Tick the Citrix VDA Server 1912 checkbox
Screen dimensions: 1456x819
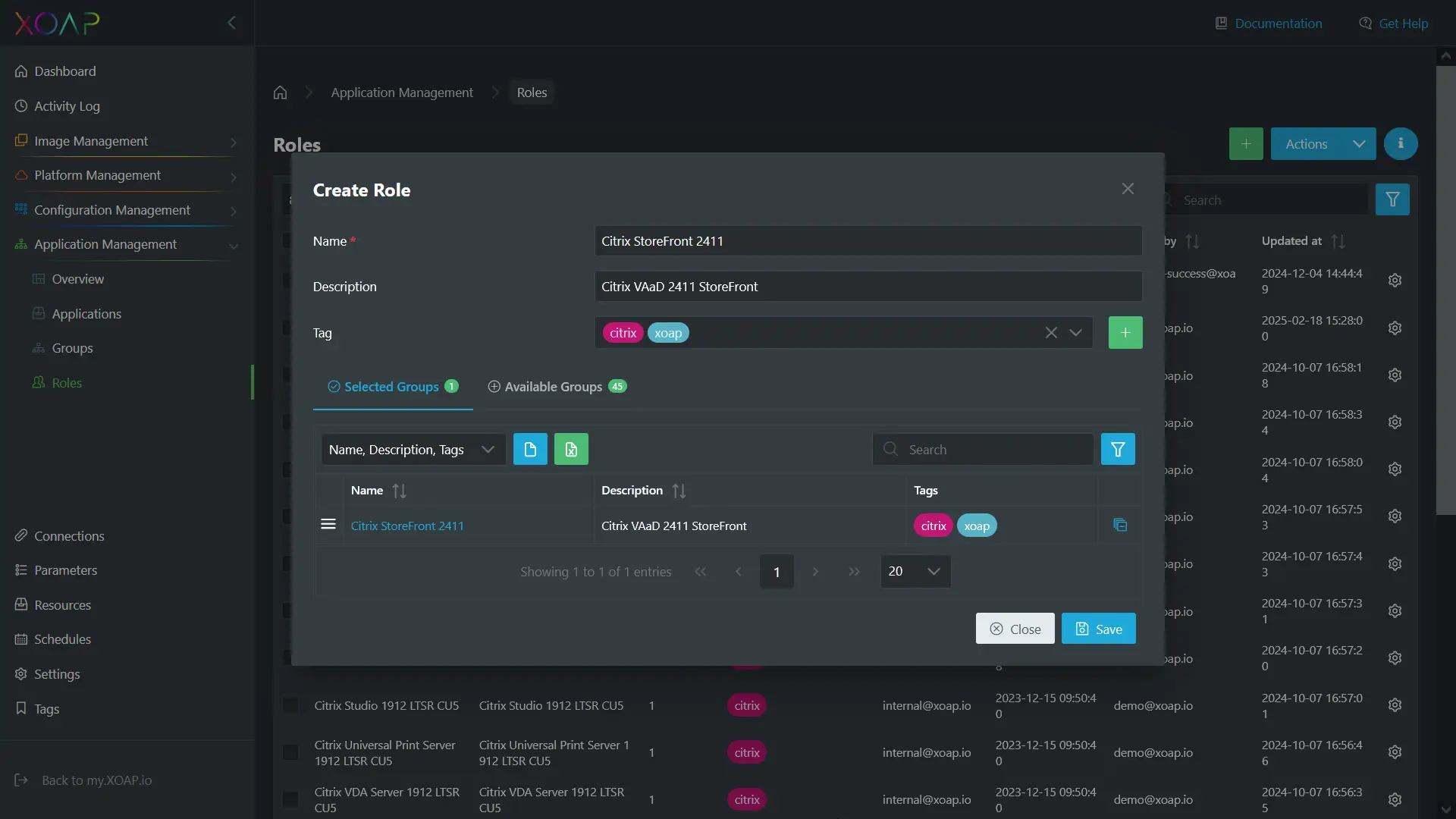tap(290, 800)
